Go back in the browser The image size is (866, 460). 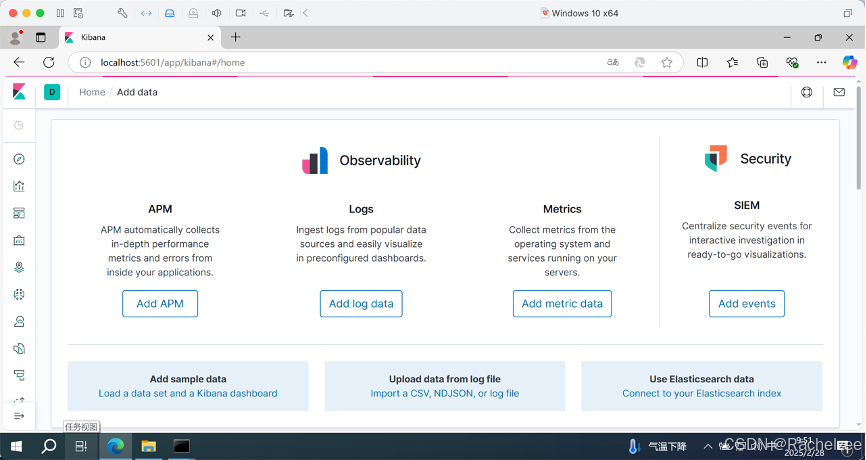tap(19, 62)
